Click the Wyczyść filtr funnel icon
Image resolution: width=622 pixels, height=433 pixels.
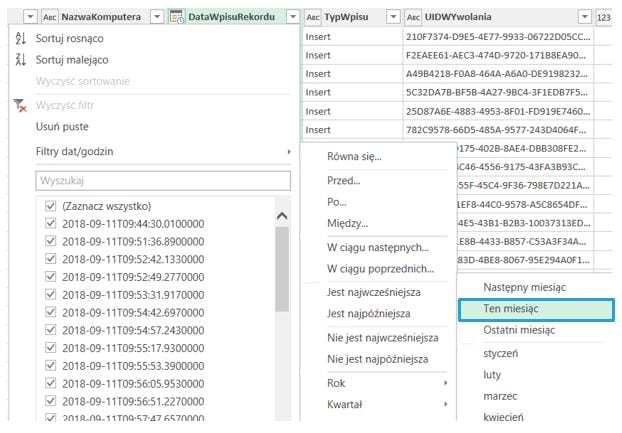(x=21, y=105)
